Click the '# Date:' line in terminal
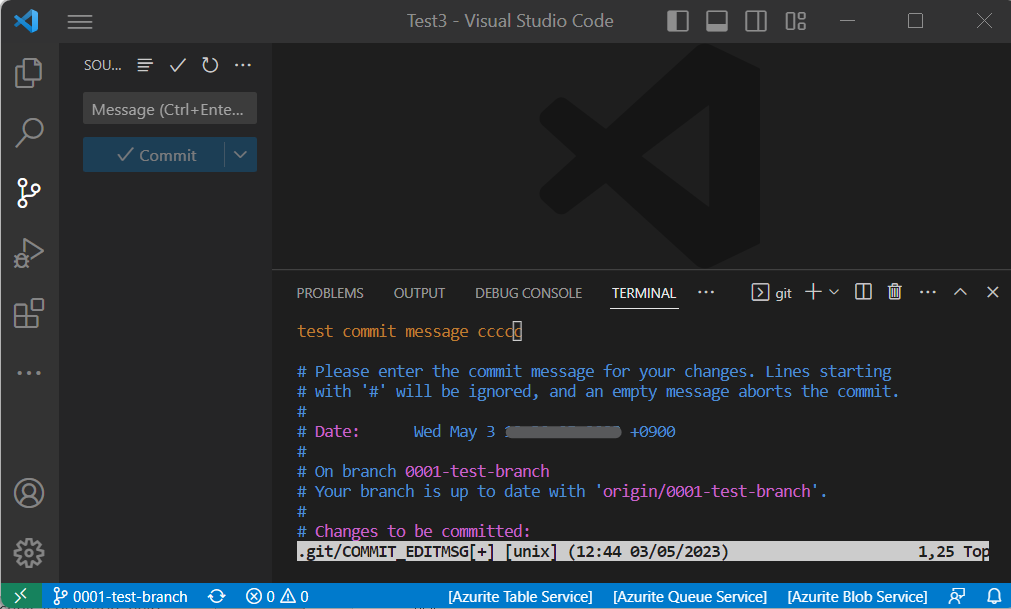The height and width of the screenshot is (609, 1011). pos(486,431)
